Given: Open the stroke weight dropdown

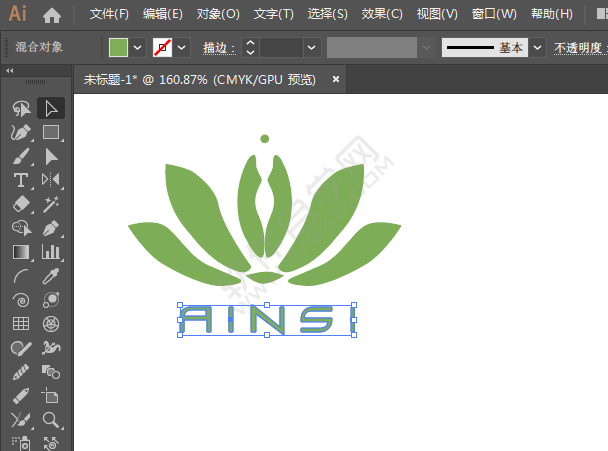Looking at the screenshot, I should (x=311, y=48).
